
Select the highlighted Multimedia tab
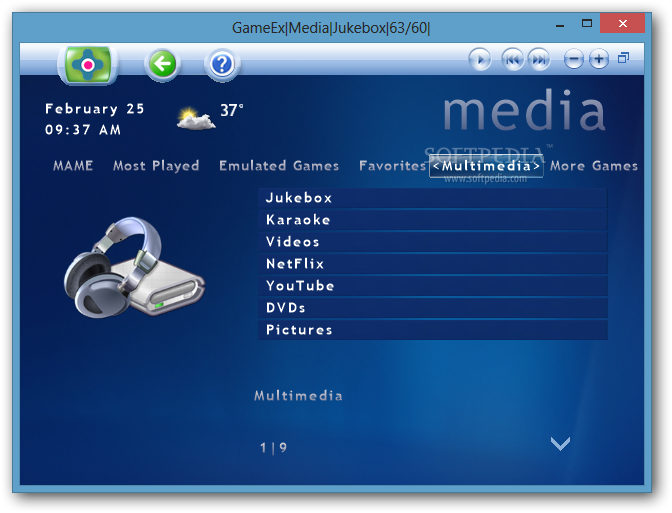(486, 166)
